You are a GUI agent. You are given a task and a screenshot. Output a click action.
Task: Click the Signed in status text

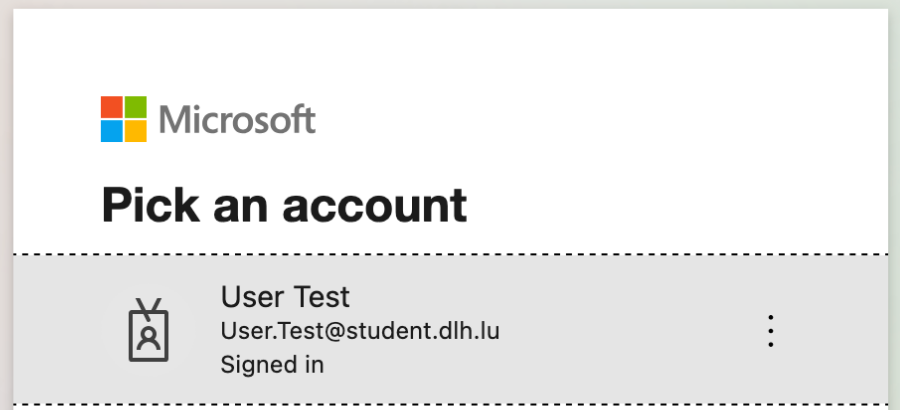point(272,364)
